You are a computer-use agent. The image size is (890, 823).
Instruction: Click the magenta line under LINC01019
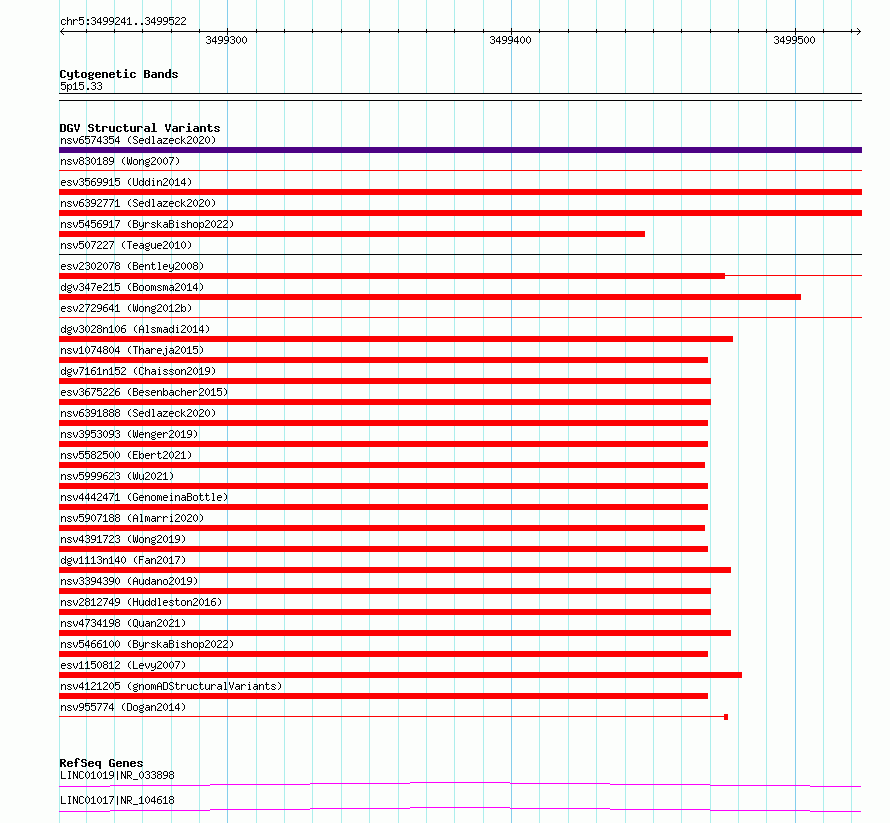point(460,784)
